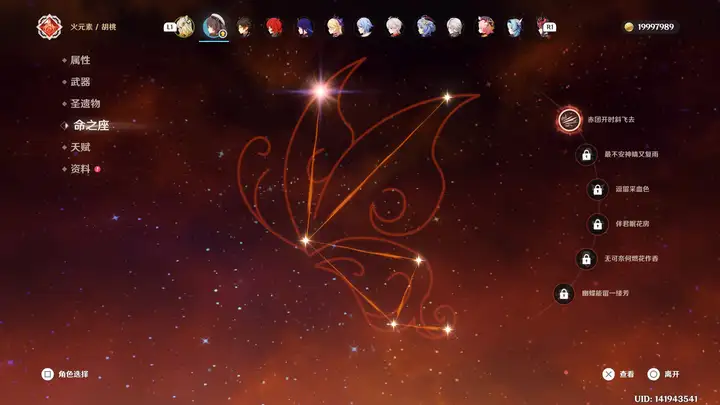
Task: Switch to blonde Fischl with purple bow
Action: coord(335,27)
